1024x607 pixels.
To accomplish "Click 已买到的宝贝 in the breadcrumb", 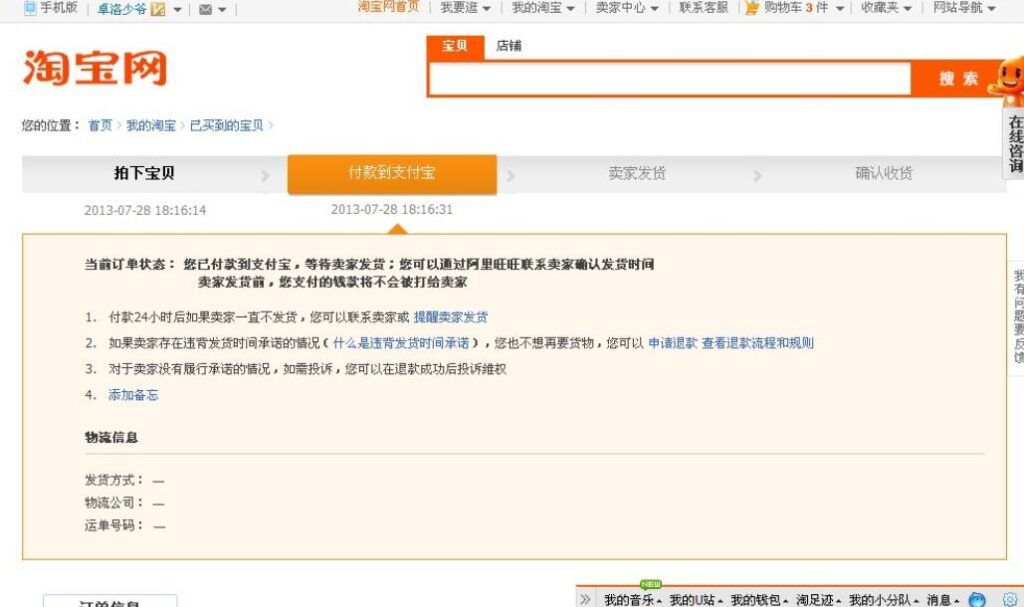I will coord(227,125).
